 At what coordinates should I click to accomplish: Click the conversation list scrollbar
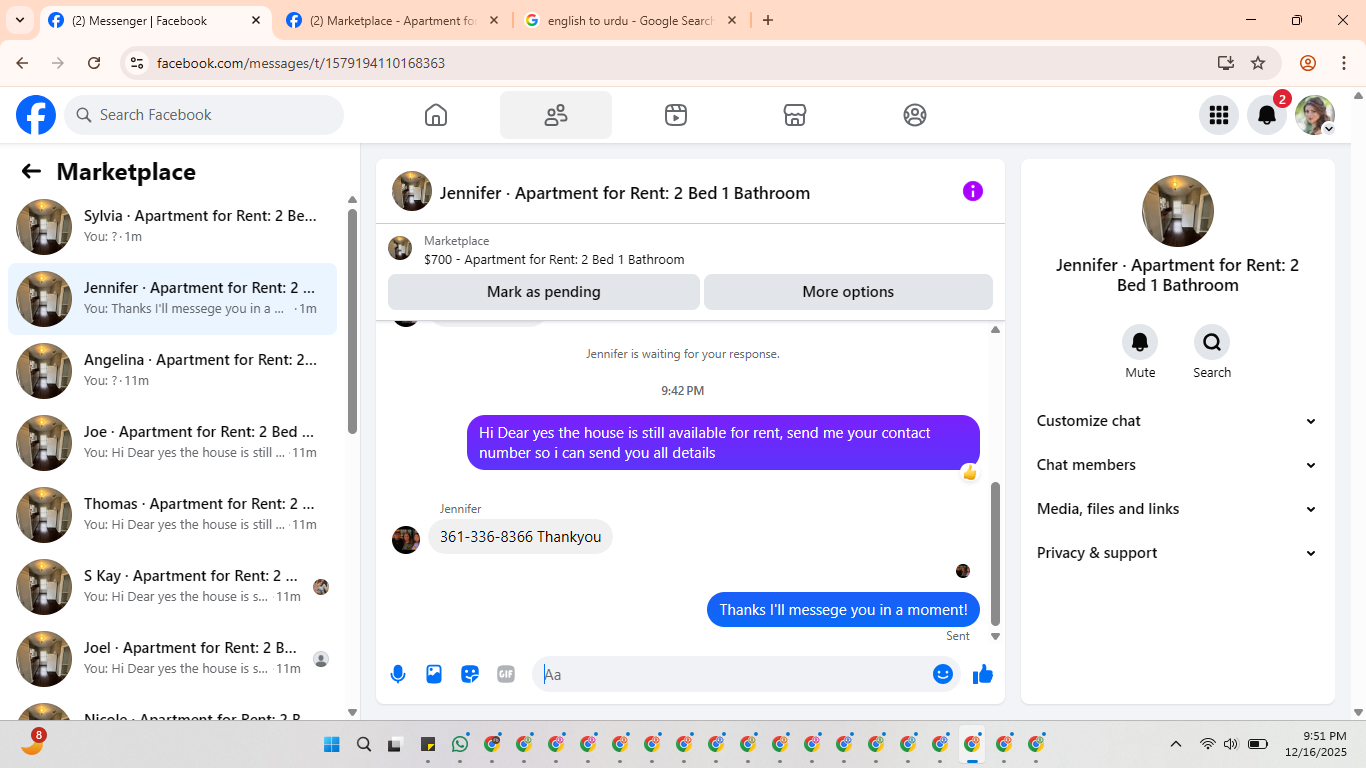tap(352, 320)
